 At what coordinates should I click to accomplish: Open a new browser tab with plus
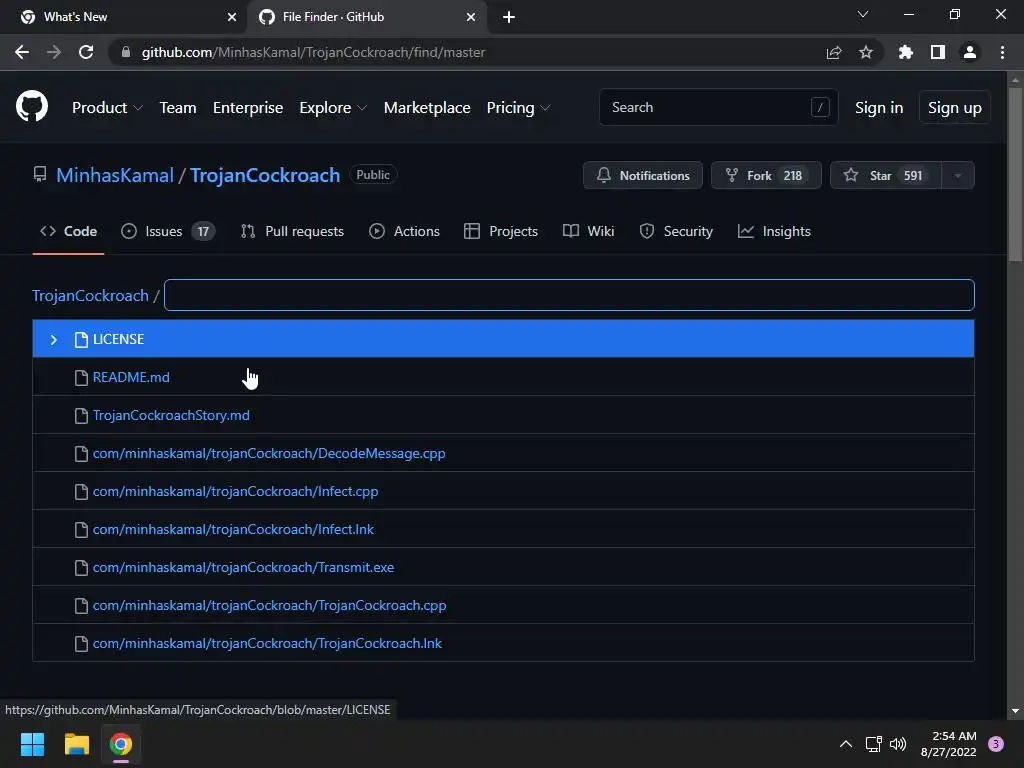(x=509, y=17)
